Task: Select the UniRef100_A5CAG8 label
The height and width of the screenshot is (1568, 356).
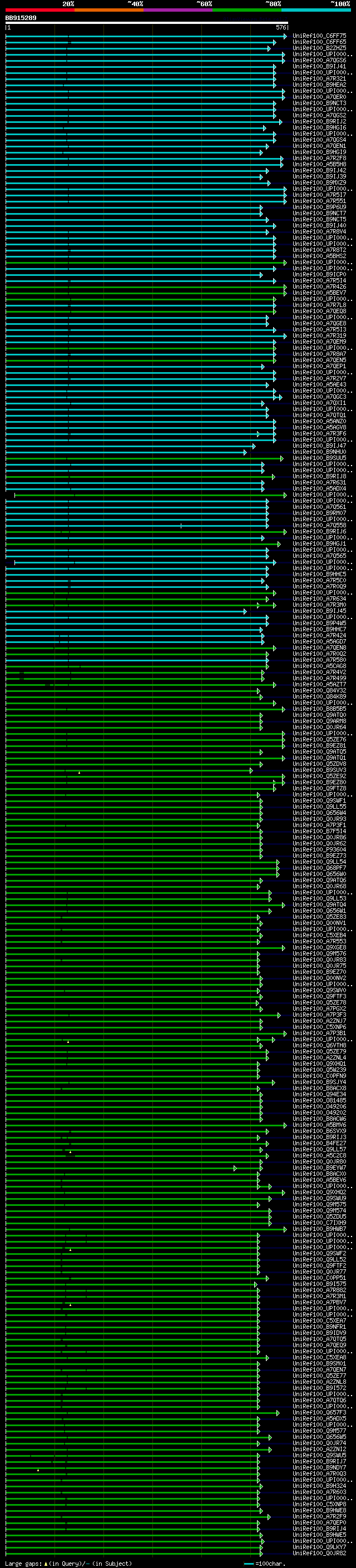Action: click(x=319, y=666)
